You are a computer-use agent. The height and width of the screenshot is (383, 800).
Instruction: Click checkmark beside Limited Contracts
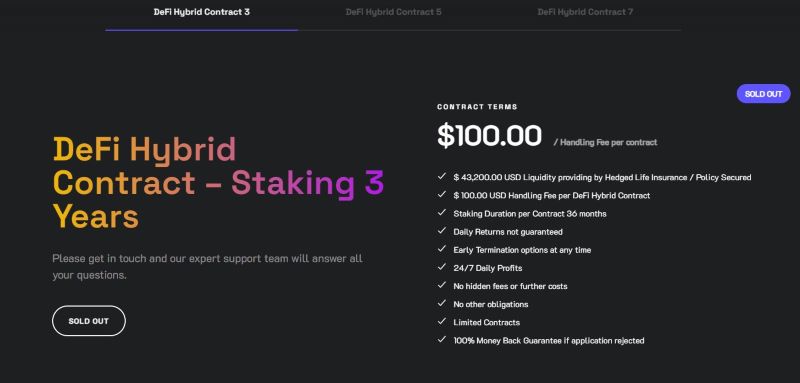[x=442, y=322]
